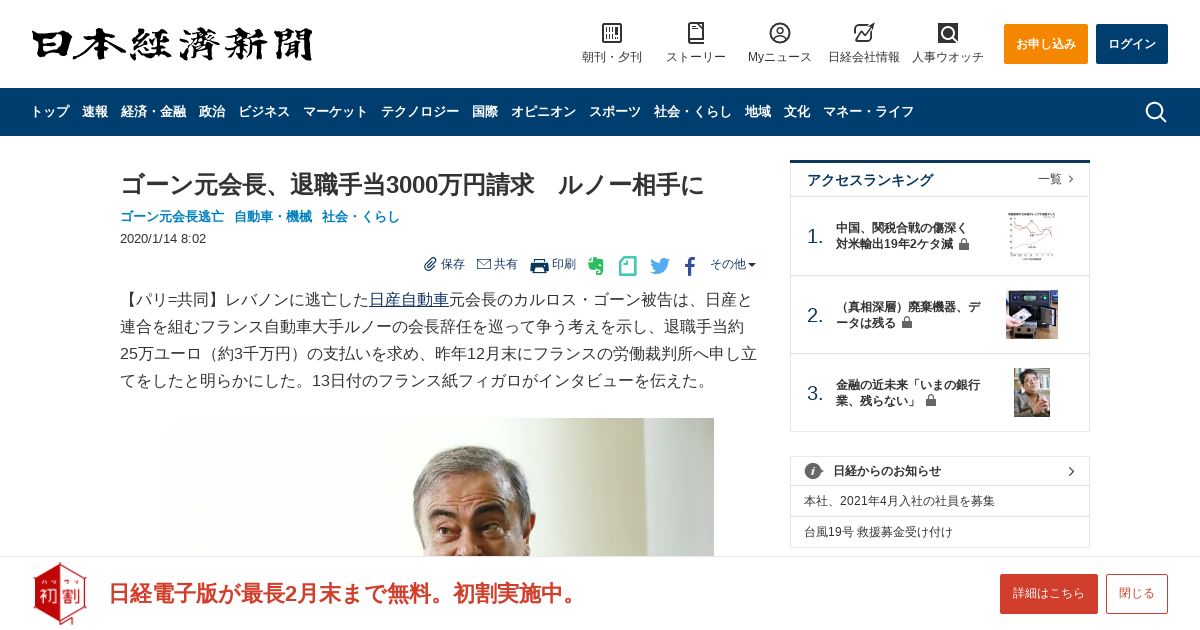Open the 人事ウオッチ search icon
Screen dimensions: 1200x630
pyautogui.click(x=948, y=33)
